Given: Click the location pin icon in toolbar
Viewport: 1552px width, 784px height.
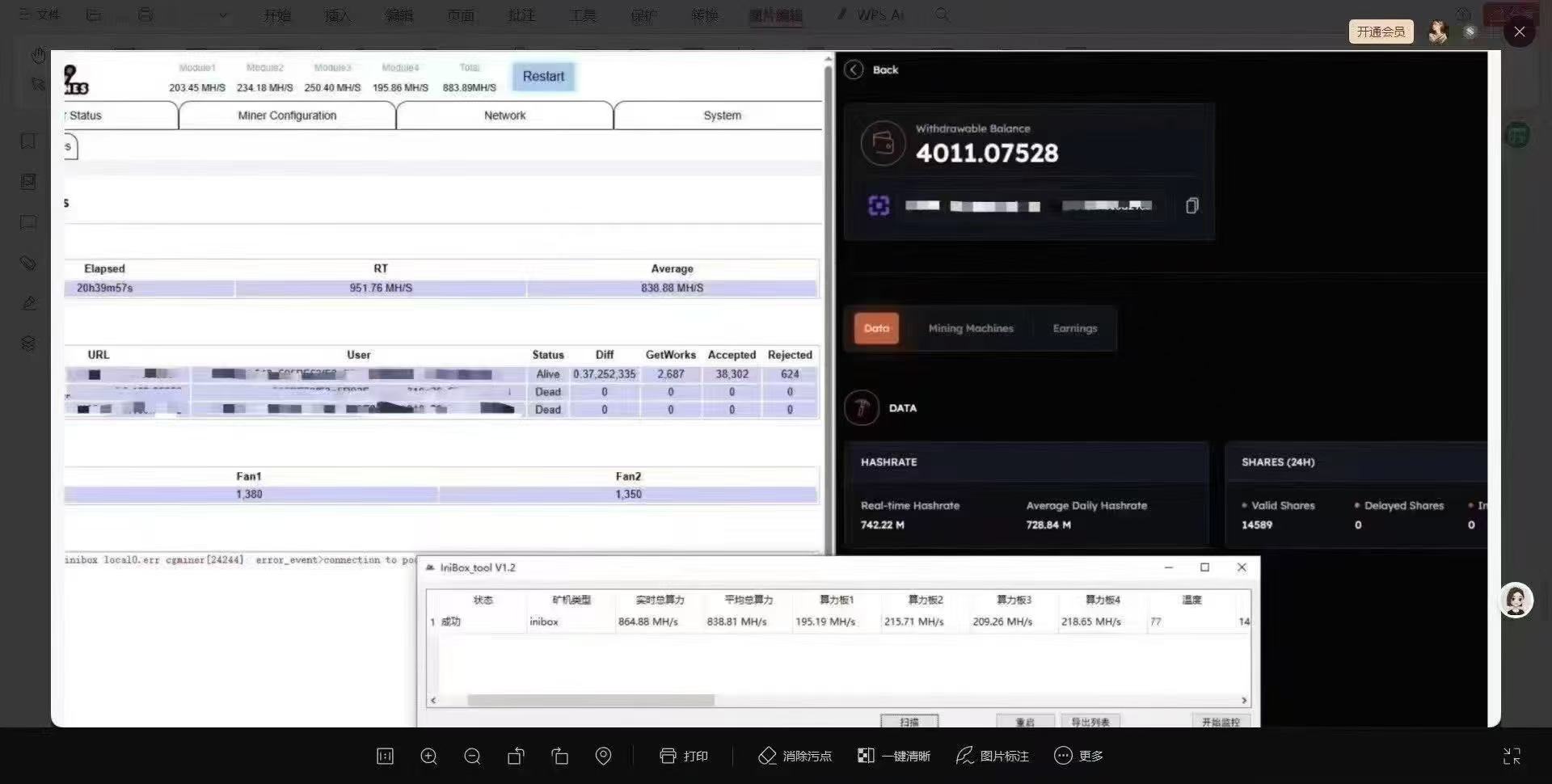Looking at the screenshot, I should click(603, 756).
